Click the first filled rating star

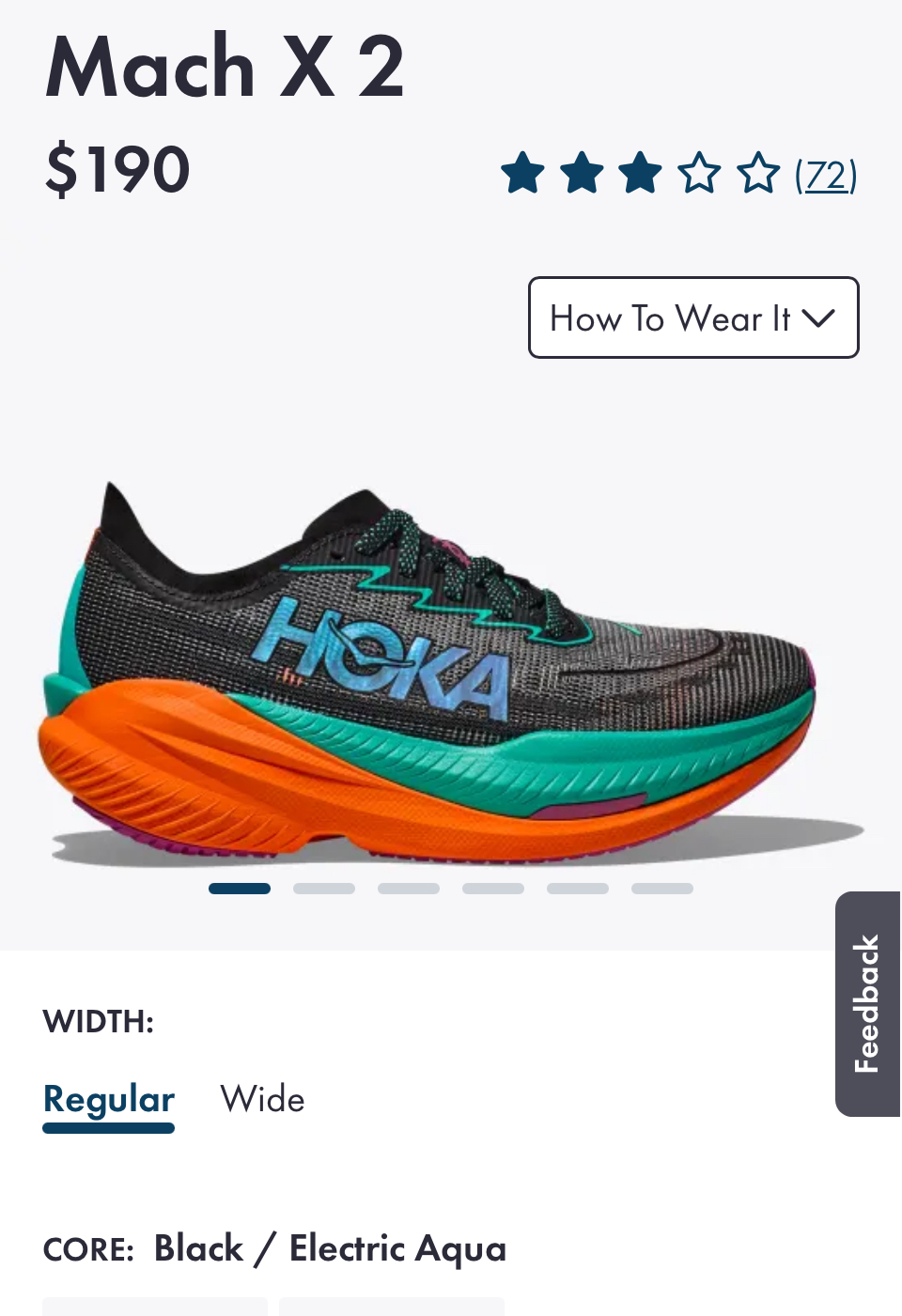(522, 174)
